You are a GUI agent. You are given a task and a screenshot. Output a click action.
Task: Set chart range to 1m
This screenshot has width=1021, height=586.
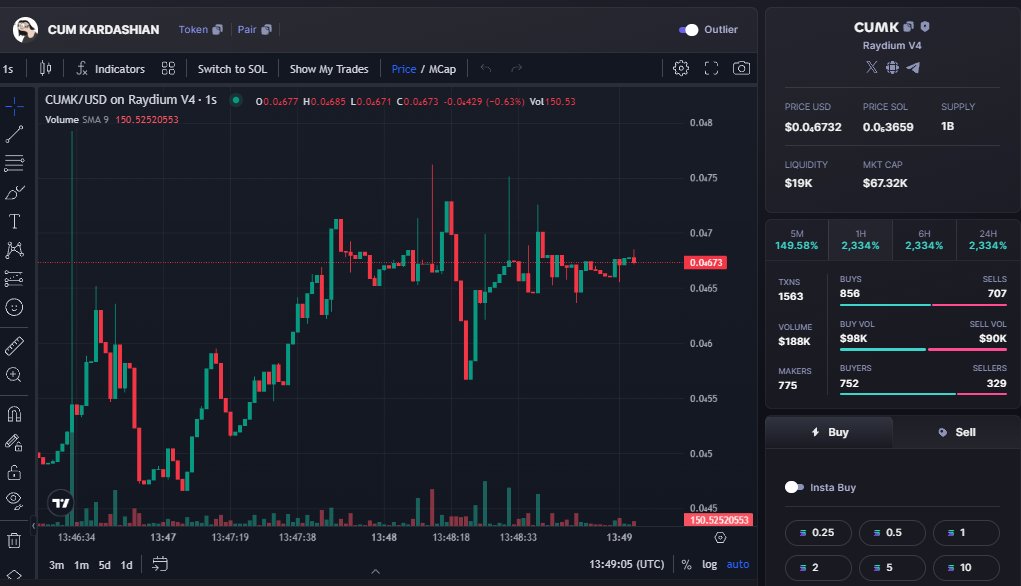pyautogui.click(x=81, y=565)
